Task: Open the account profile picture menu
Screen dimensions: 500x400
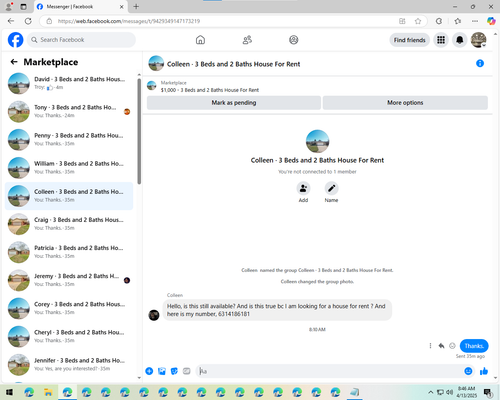Action: tap(478, 40)
